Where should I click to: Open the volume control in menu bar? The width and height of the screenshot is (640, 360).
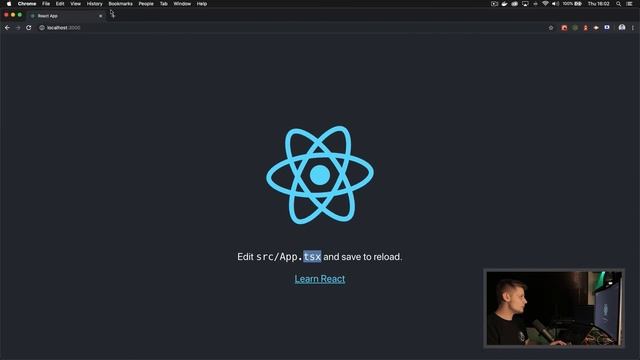555,4
